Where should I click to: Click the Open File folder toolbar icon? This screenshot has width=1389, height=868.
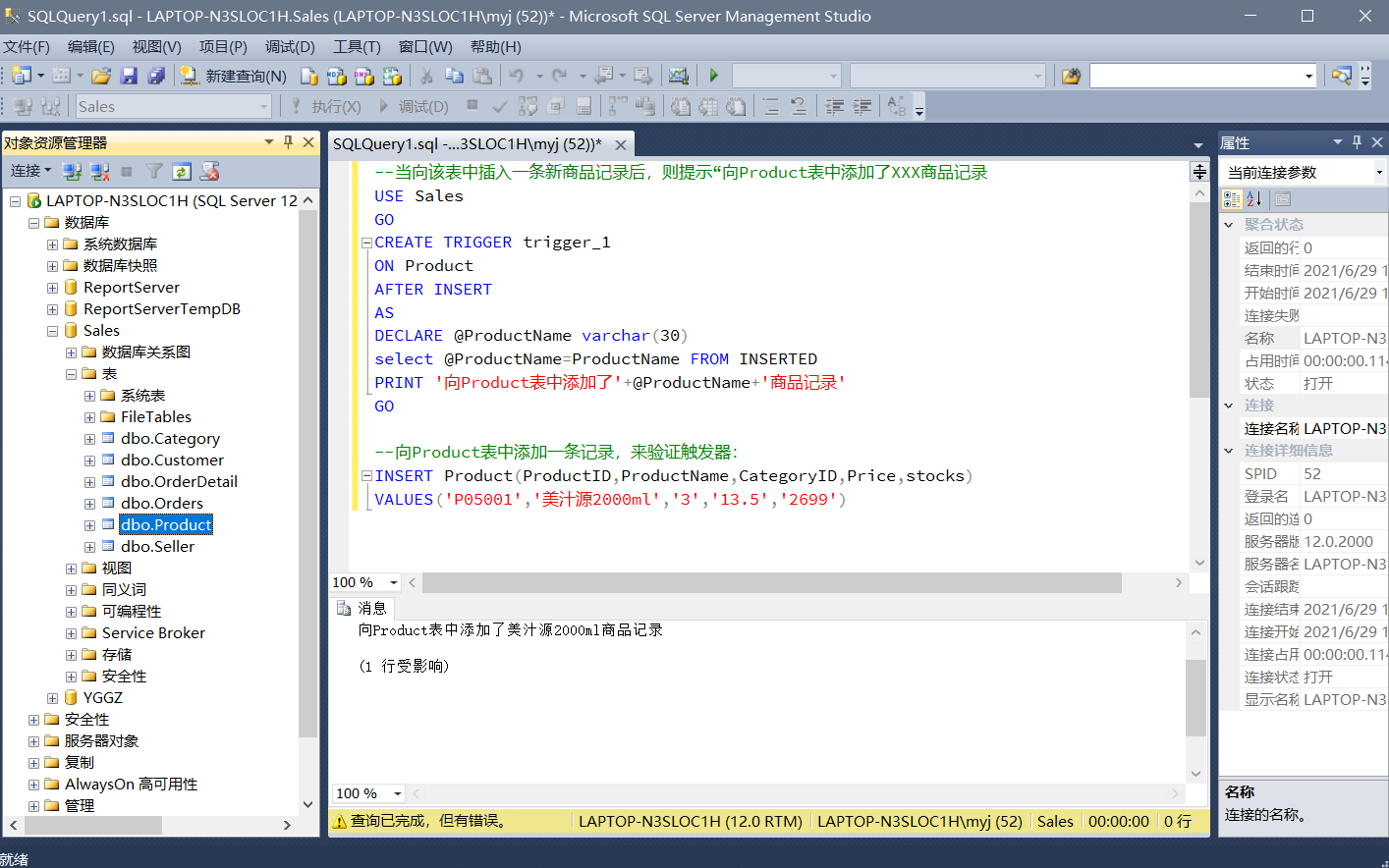(101, 76)
